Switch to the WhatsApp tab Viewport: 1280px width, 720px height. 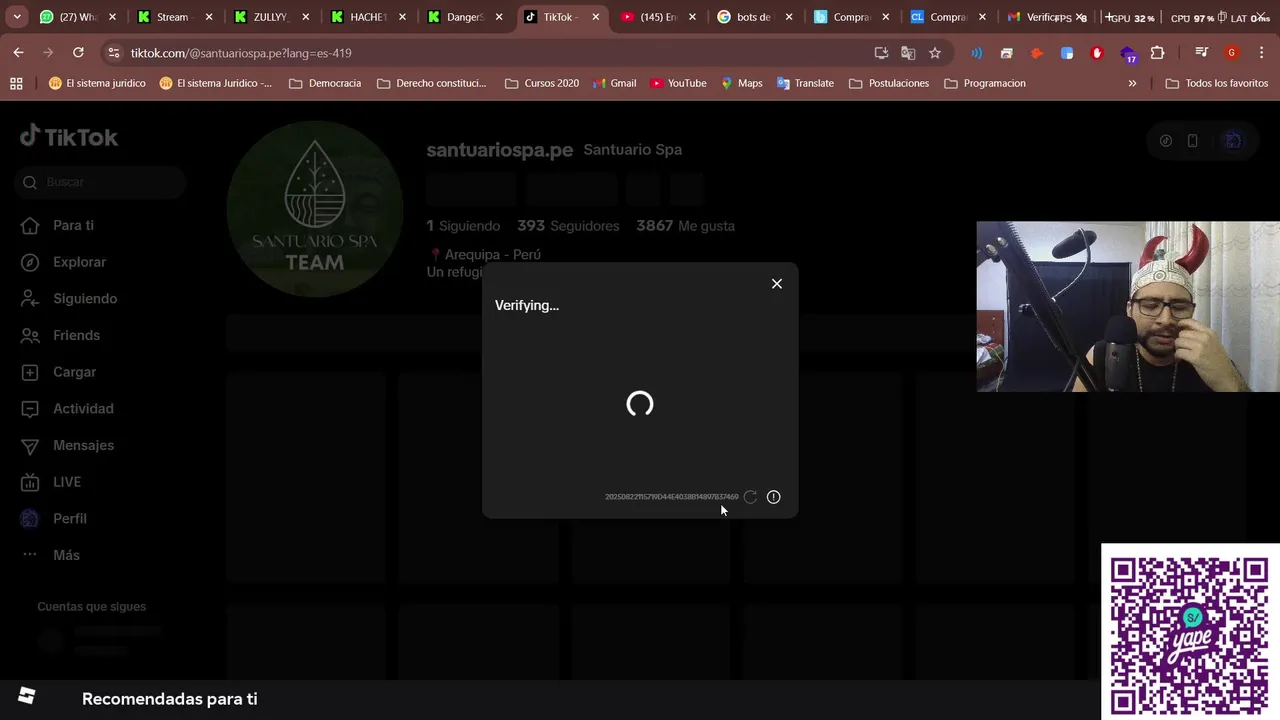click(77, 17)
